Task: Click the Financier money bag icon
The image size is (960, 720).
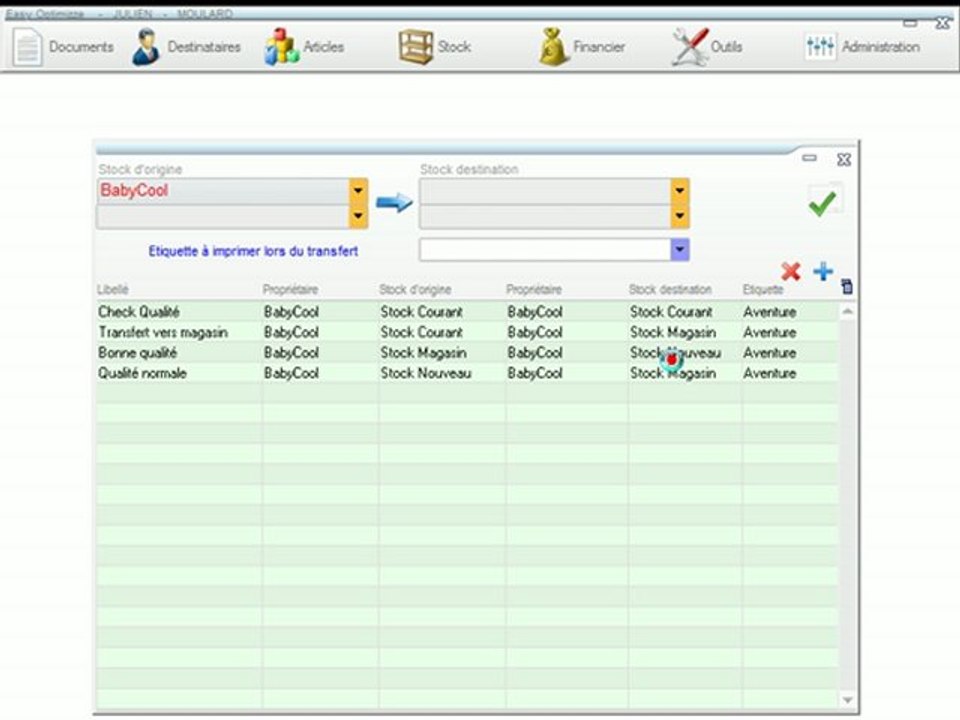Action: tap(553, 47)
